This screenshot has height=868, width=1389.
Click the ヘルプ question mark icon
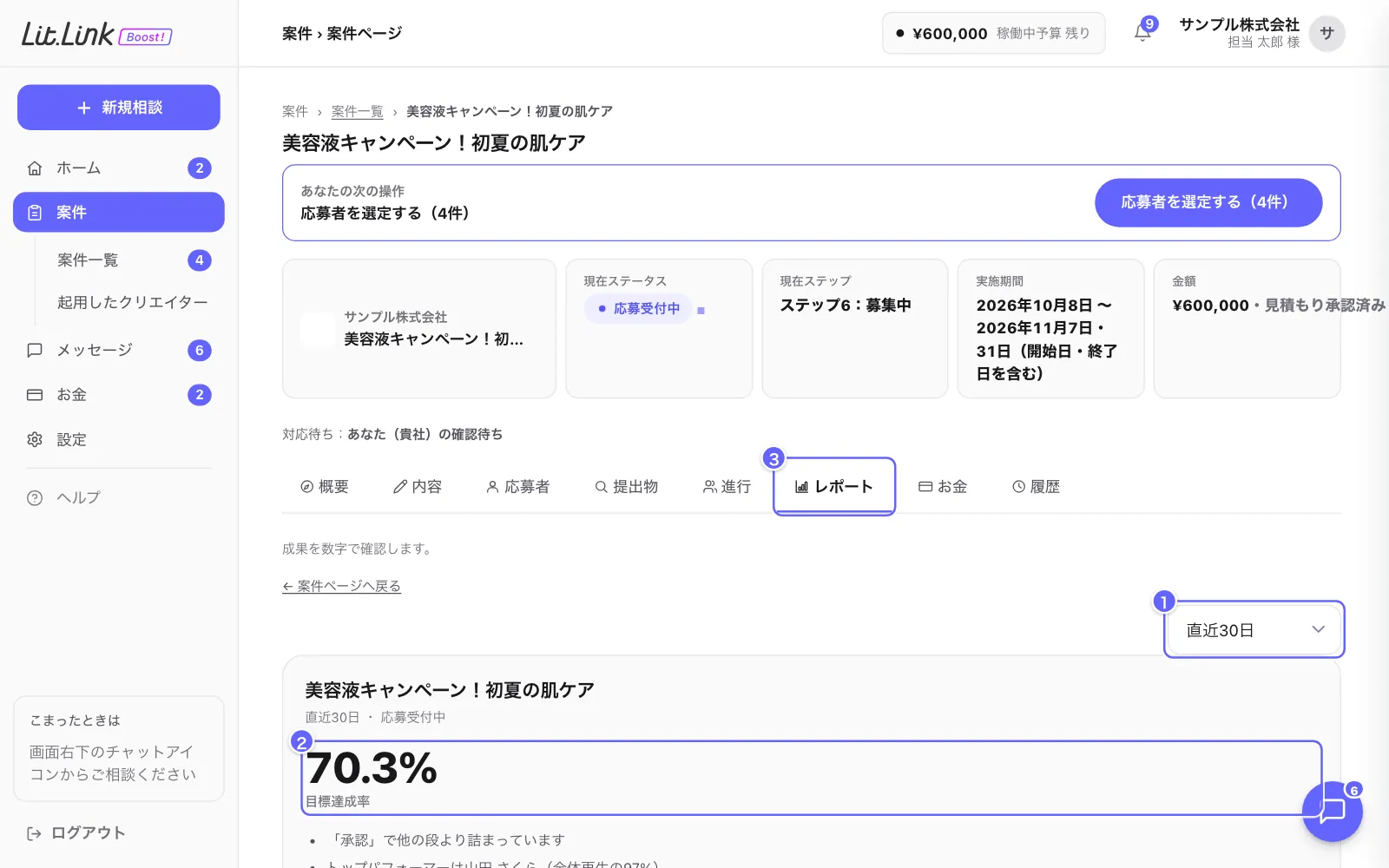(x=35, y=498)
